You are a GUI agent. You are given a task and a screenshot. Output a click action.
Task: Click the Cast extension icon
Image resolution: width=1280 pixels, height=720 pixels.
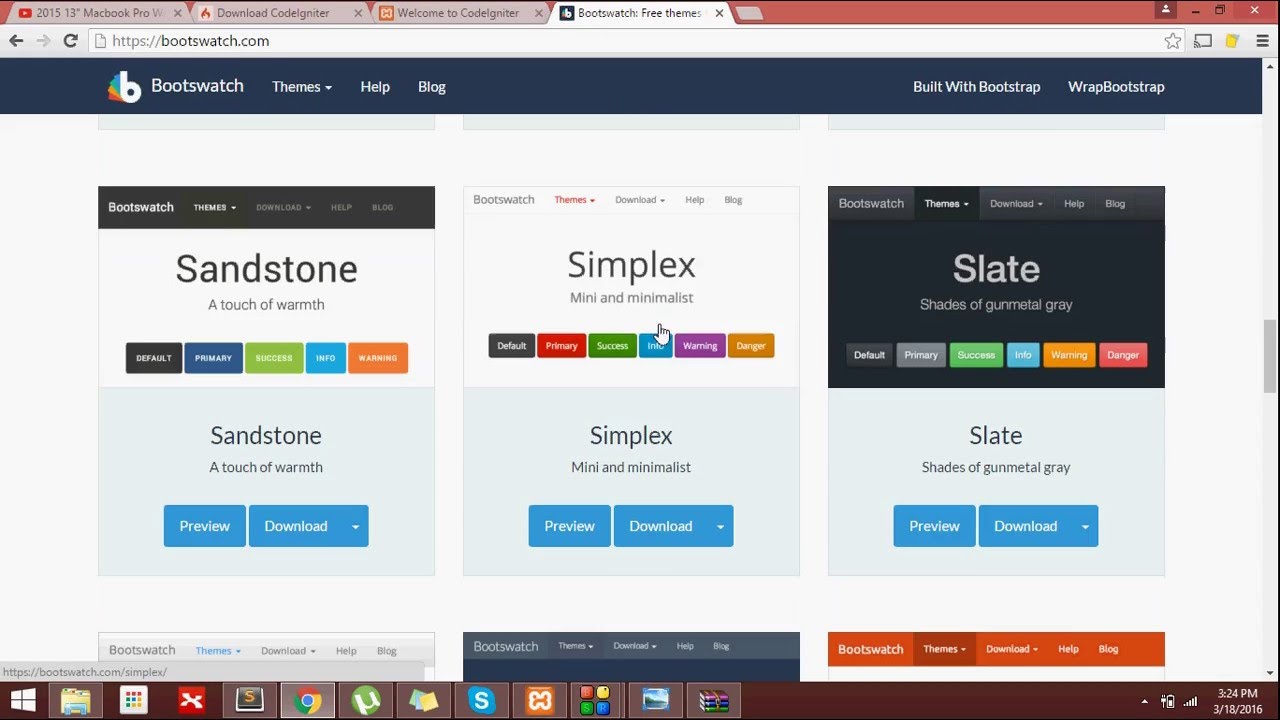coord(1204,41)
